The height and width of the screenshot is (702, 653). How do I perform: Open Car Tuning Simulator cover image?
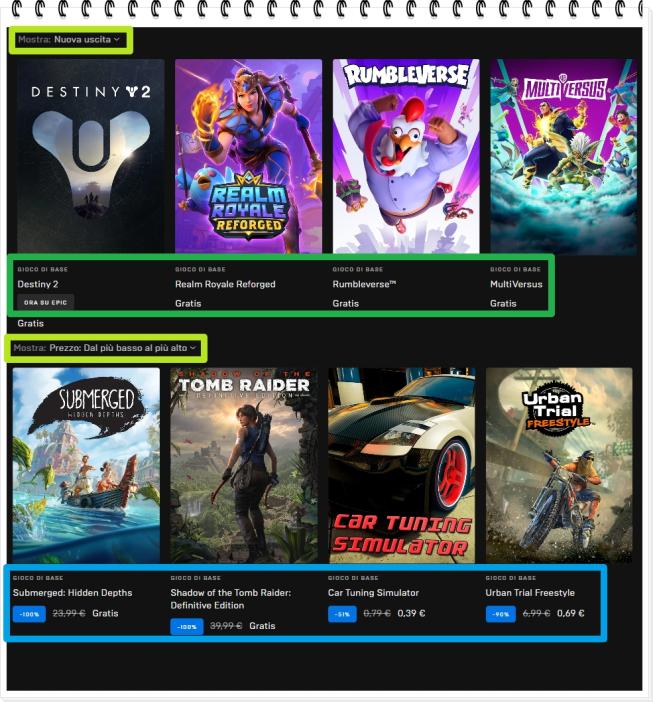pyautogui.click(x=401, y=465)
